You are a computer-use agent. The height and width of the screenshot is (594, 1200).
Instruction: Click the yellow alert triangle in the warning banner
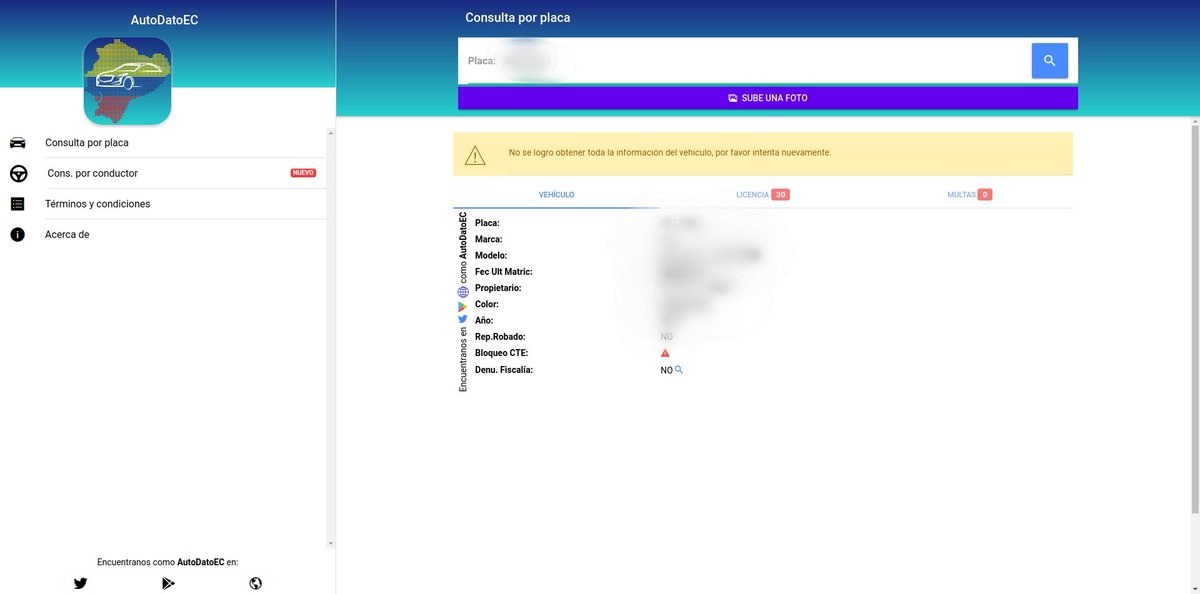[x=474, y=153]
